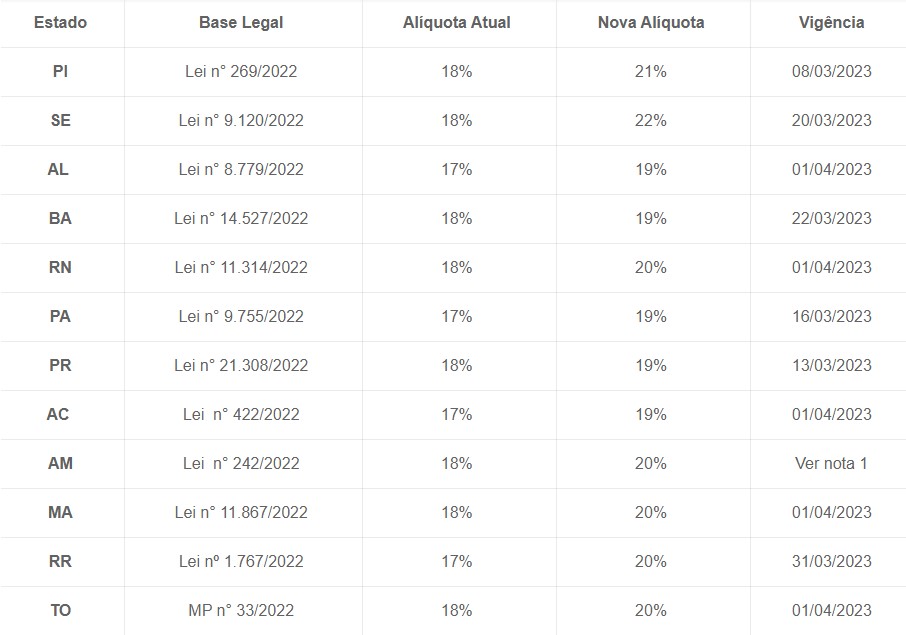Click the Alíquota Atual header
The width and height of the screenshot is (906, 635).
point(456,23)
